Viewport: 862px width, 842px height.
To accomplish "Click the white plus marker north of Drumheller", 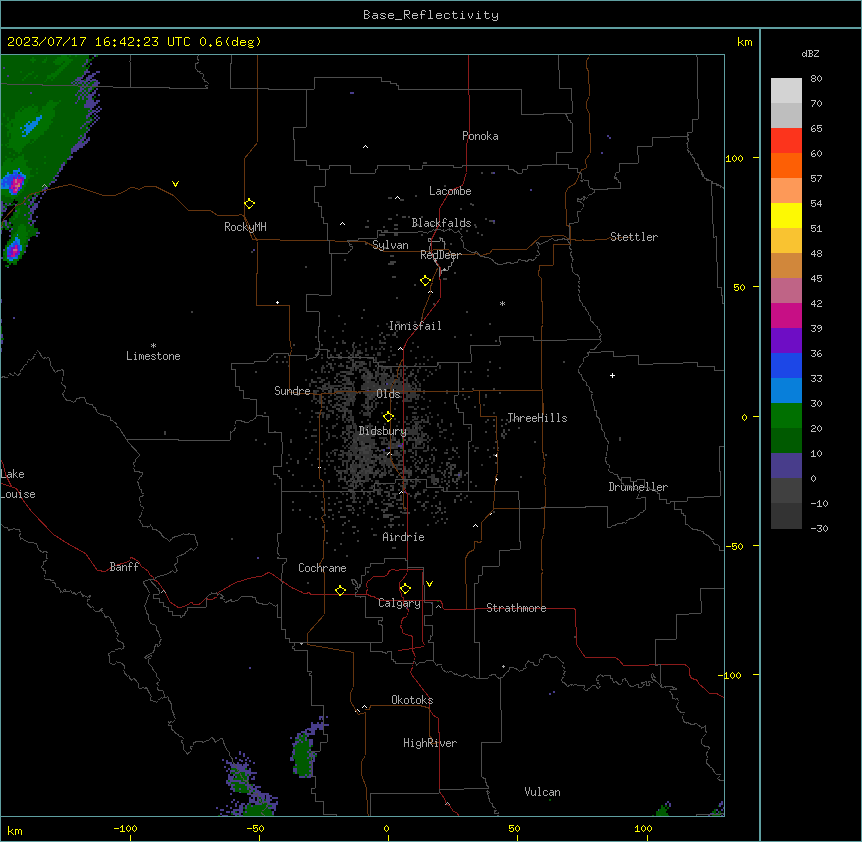I will tap(612, 375).
